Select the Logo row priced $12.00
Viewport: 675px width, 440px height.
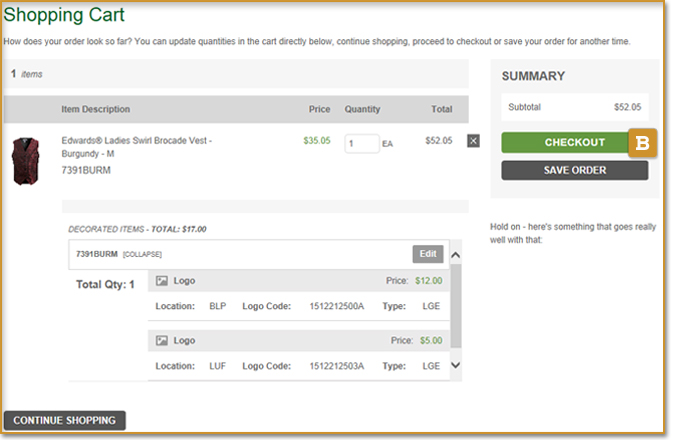click(298, 281)
